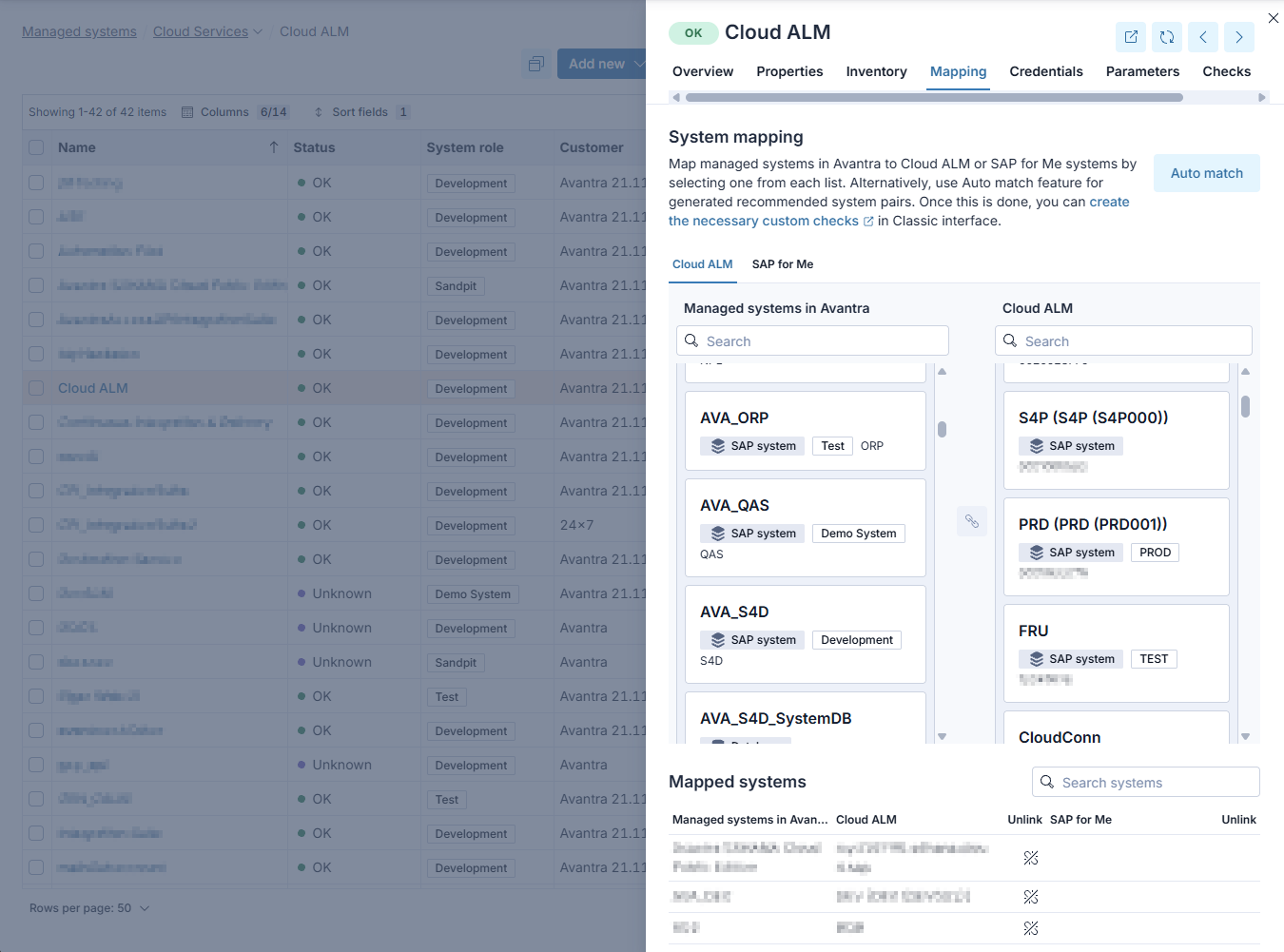Expand the Cloud Services breadcrumb dropdown
The image size is (1284, 952).
coord(258,32)
